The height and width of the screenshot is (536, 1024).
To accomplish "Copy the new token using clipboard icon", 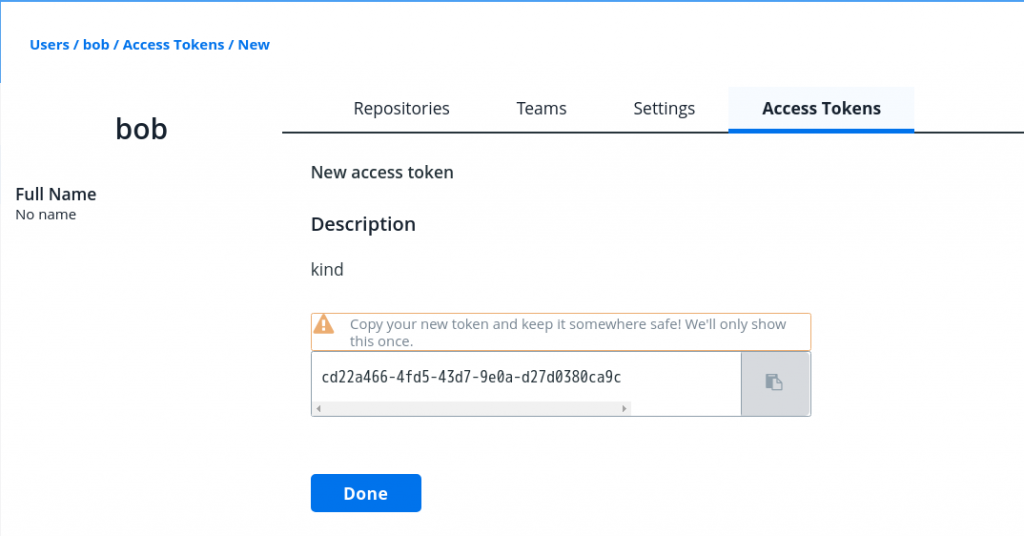I will coord(775,383).
